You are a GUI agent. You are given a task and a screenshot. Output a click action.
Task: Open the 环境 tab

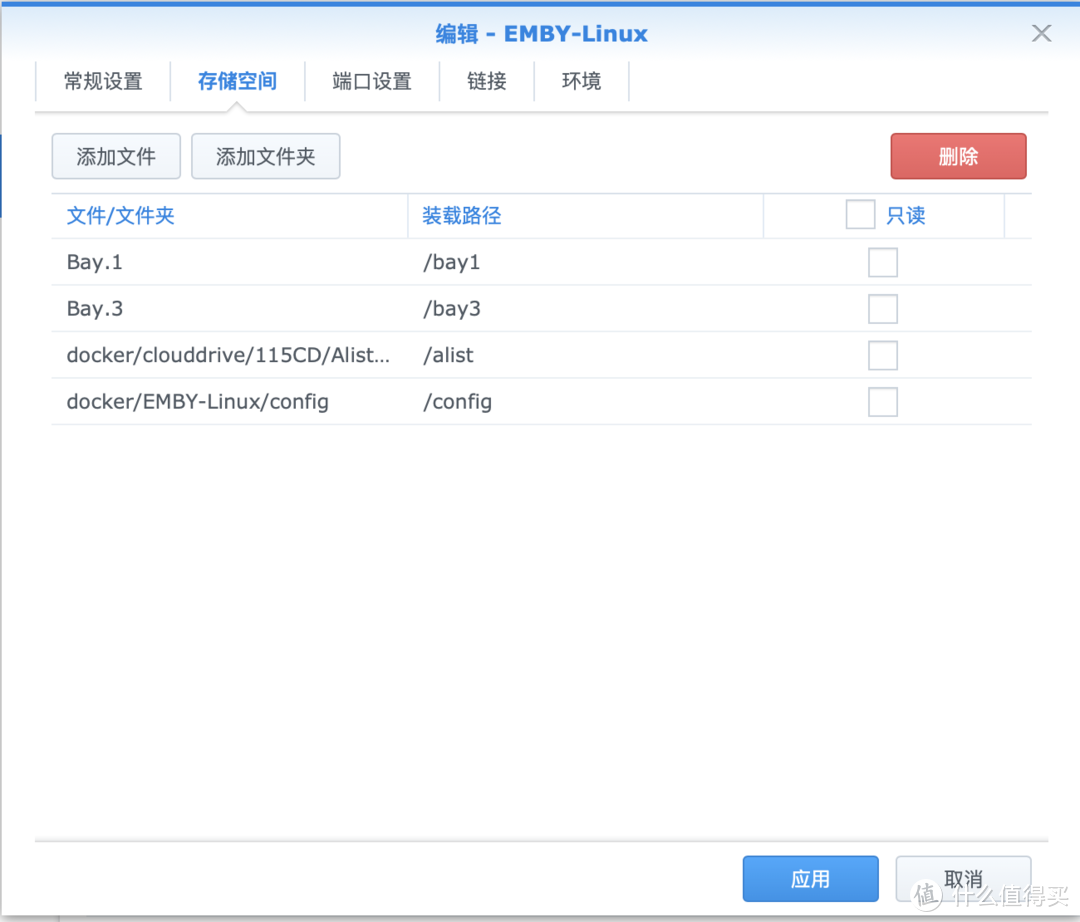coord(581,81)
